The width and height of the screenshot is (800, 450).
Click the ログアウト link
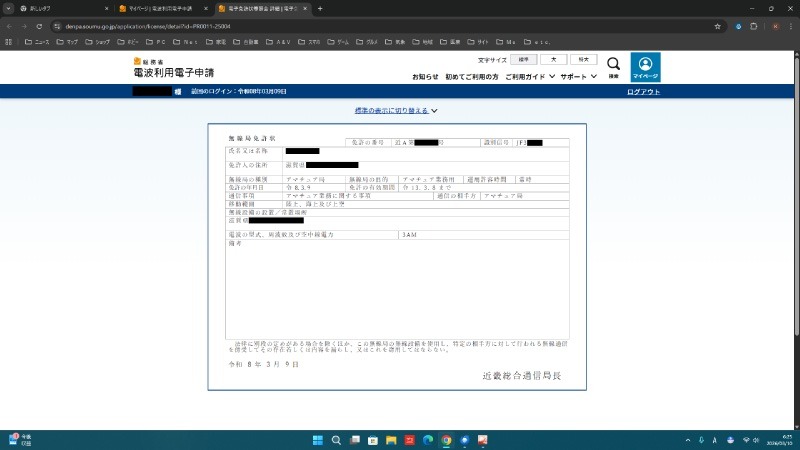[643, 92]
